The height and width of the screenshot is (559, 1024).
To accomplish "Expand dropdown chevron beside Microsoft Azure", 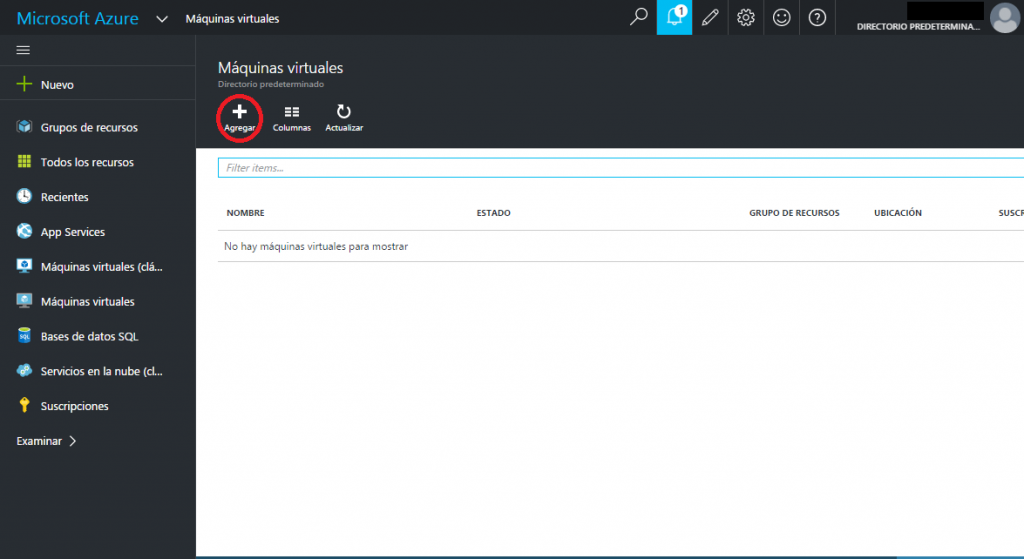I will tap(160, 19).
